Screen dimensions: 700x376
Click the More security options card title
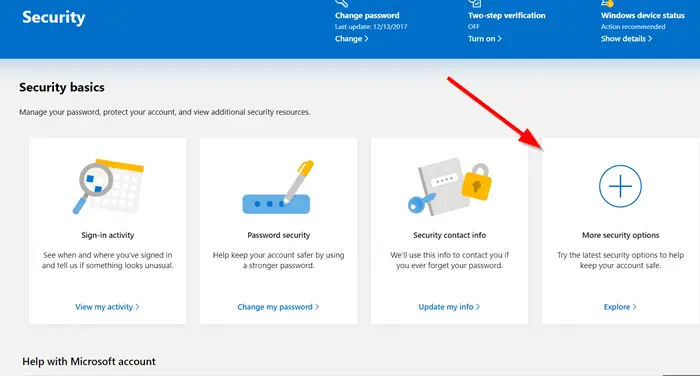click(621, 235)
